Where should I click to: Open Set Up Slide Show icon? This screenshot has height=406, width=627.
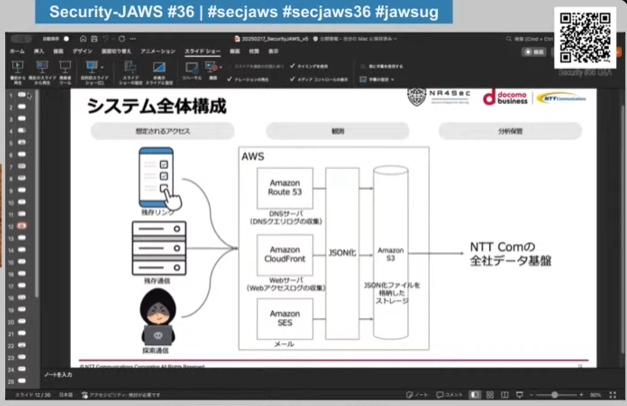click(x=130, y=67)
